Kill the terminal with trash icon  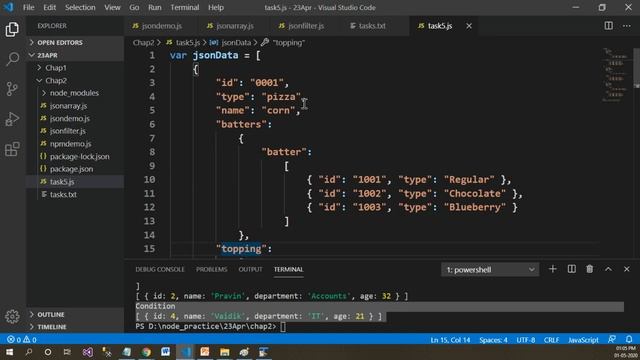pos(589,269)
